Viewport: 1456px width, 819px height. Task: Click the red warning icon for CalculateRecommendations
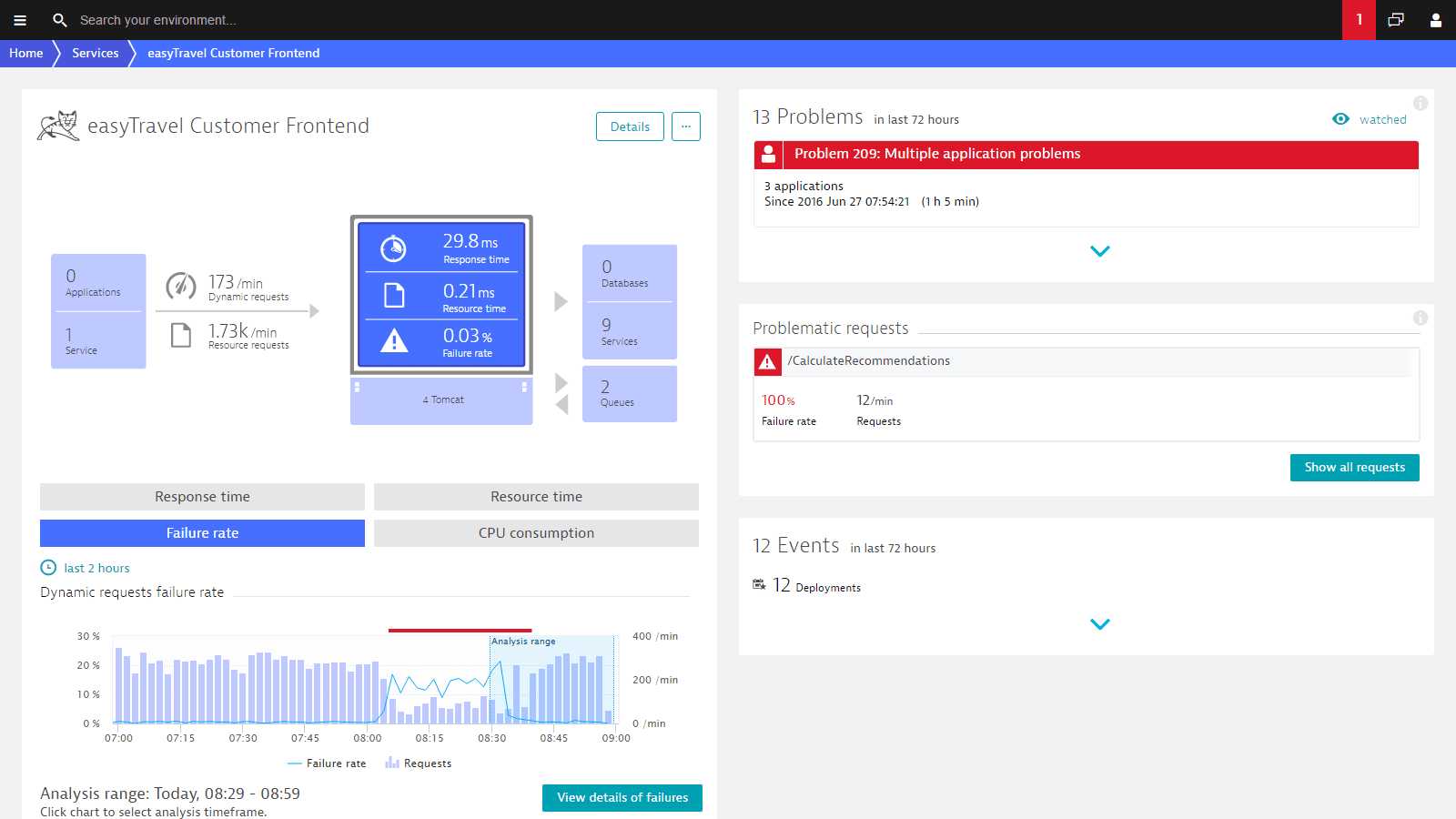[x=768, y=362]
